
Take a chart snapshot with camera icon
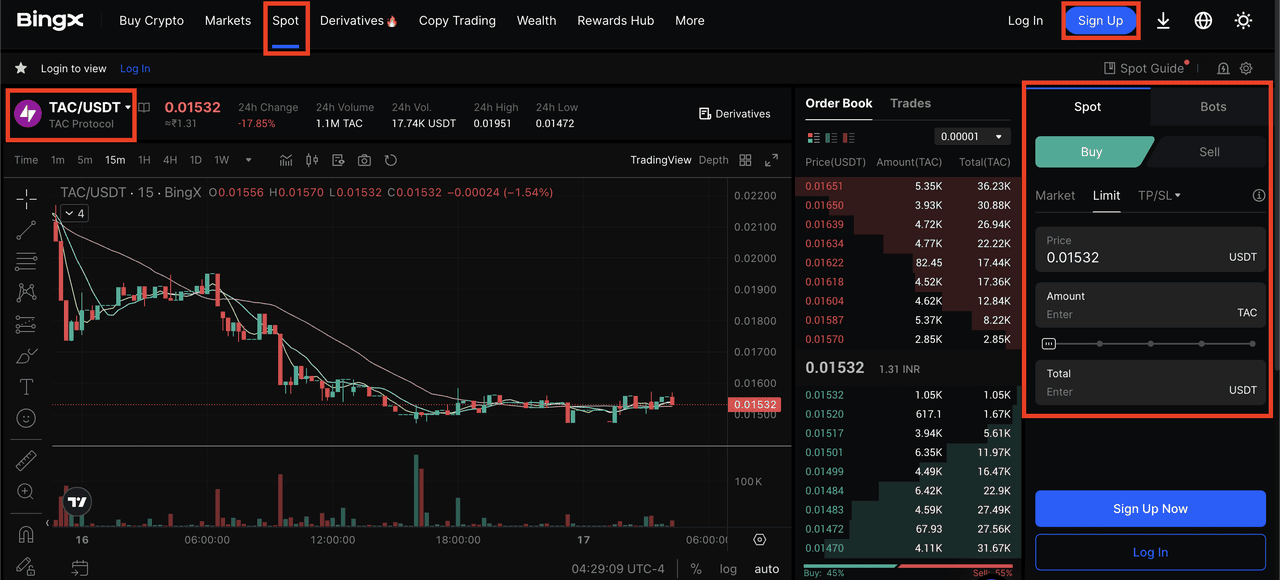(364, 160)
